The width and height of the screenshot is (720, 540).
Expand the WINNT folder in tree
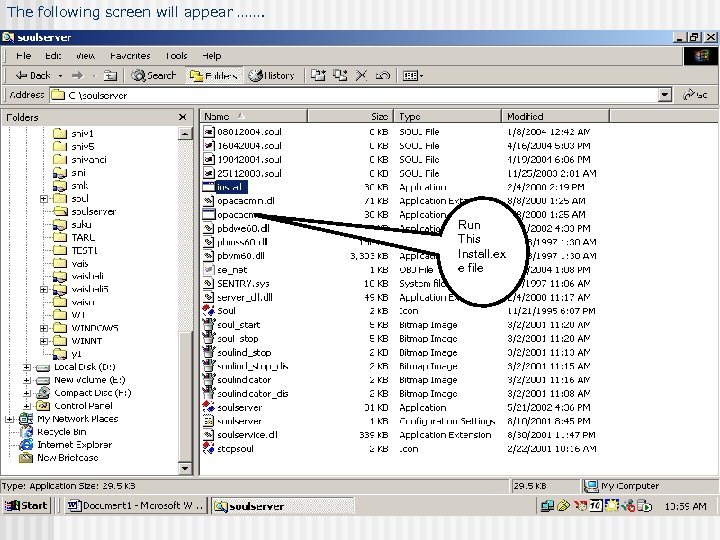(x=44, y=341)
